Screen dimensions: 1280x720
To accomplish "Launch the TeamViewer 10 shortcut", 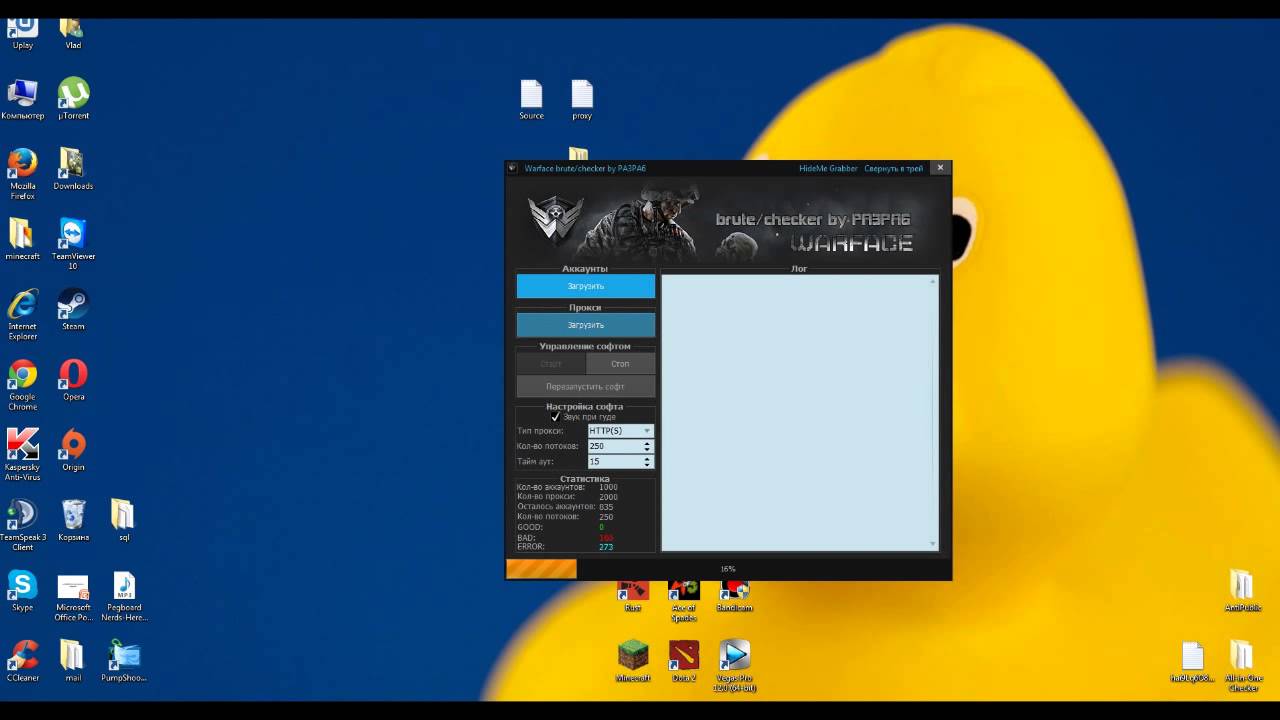I will click(73, 244).
